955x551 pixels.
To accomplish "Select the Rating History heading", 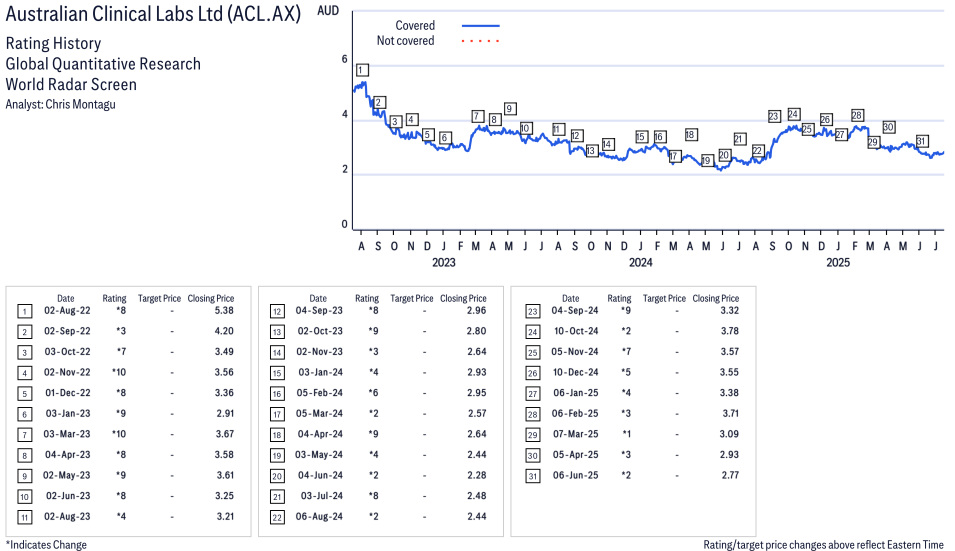I will (53, 44).
